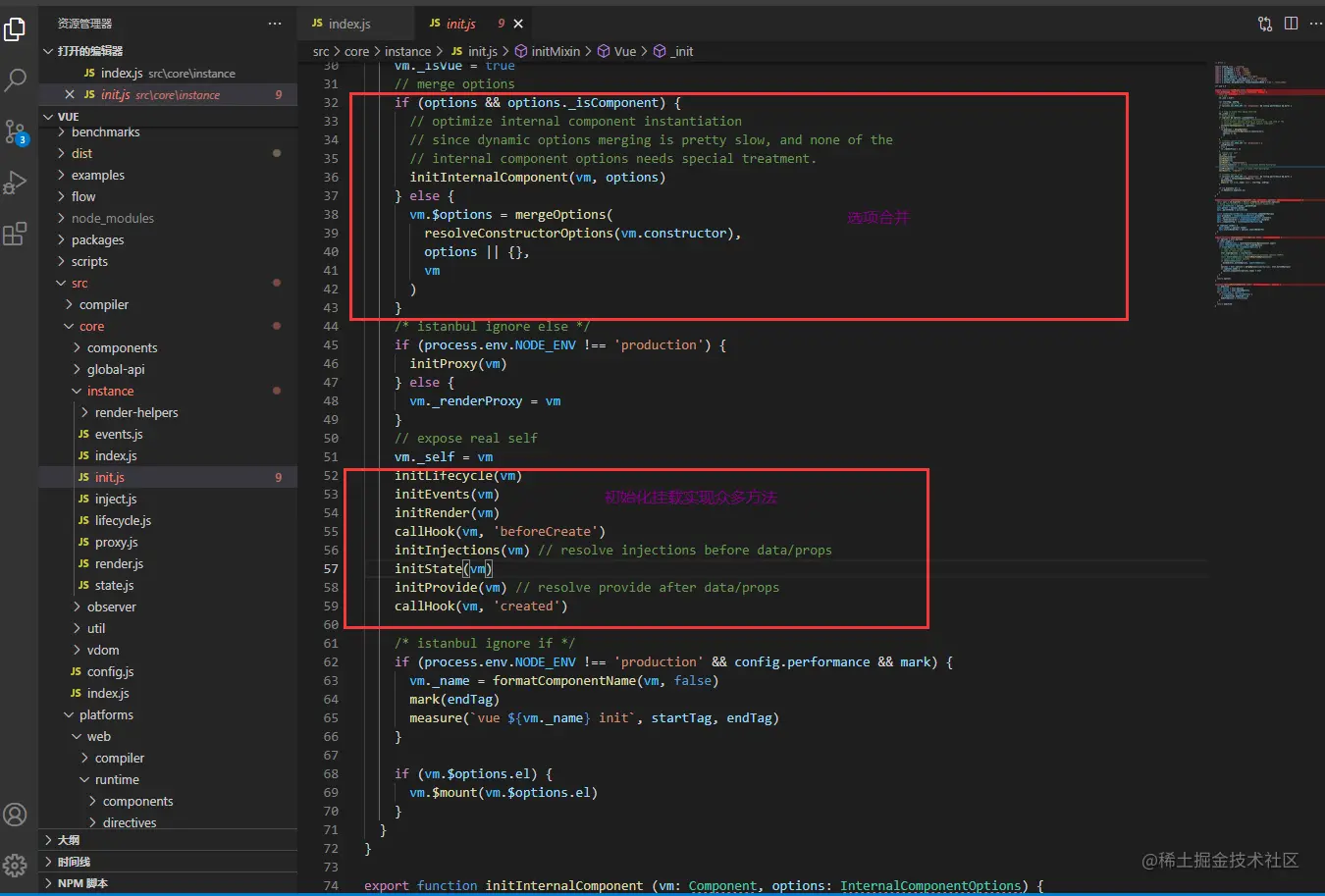Viewport: 1325px width, 896px height.
Task: Open explorer panel more actions ellipsis
Action: 275,24
